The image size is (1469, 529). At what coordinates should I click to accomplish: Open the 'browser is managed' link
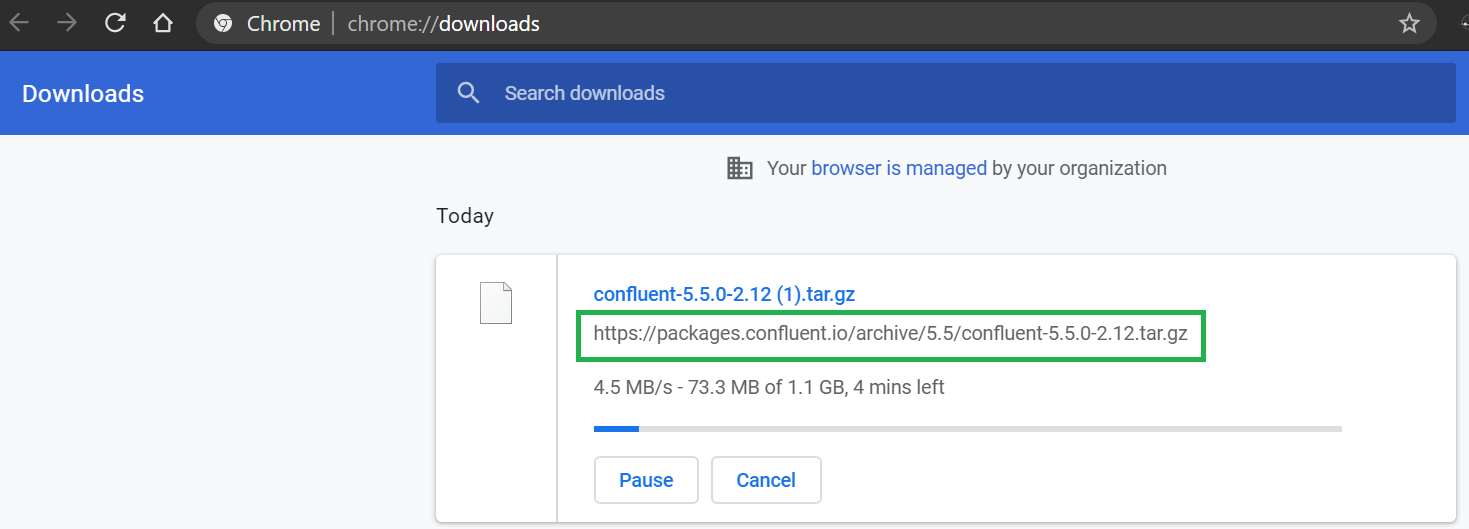pyautogui.click(x=899, y=168)
